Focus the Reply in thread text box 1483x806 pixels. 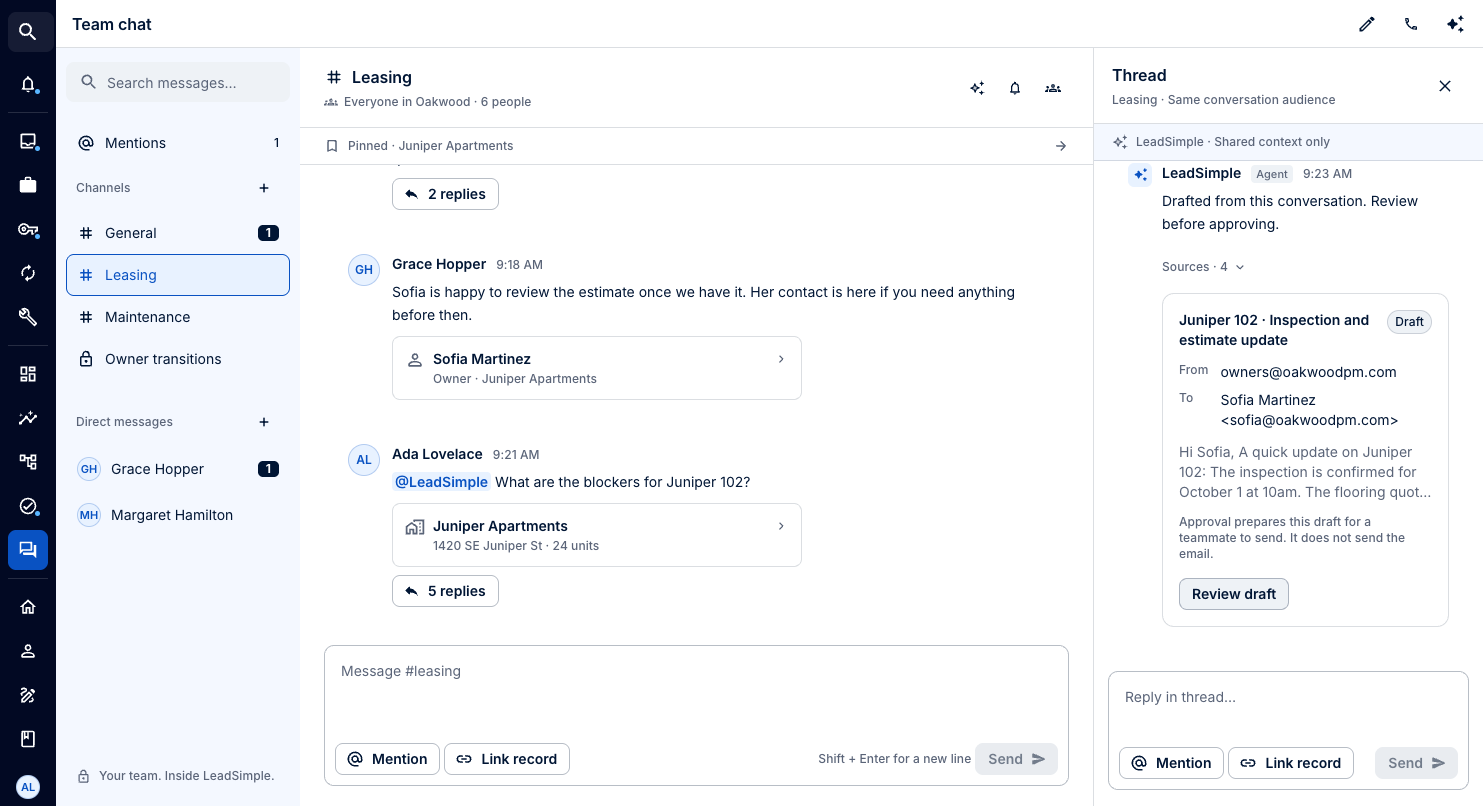pos(1288,708)
